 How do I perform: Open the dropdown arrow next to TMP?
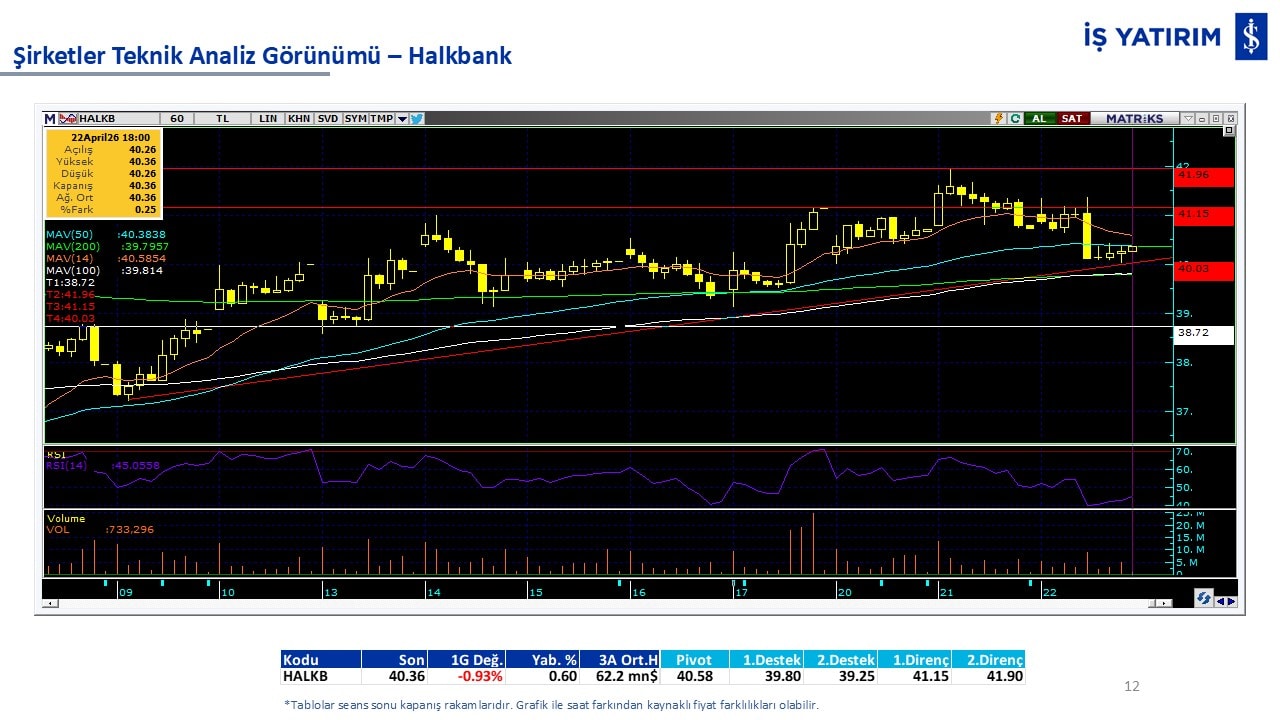(402, 118)
